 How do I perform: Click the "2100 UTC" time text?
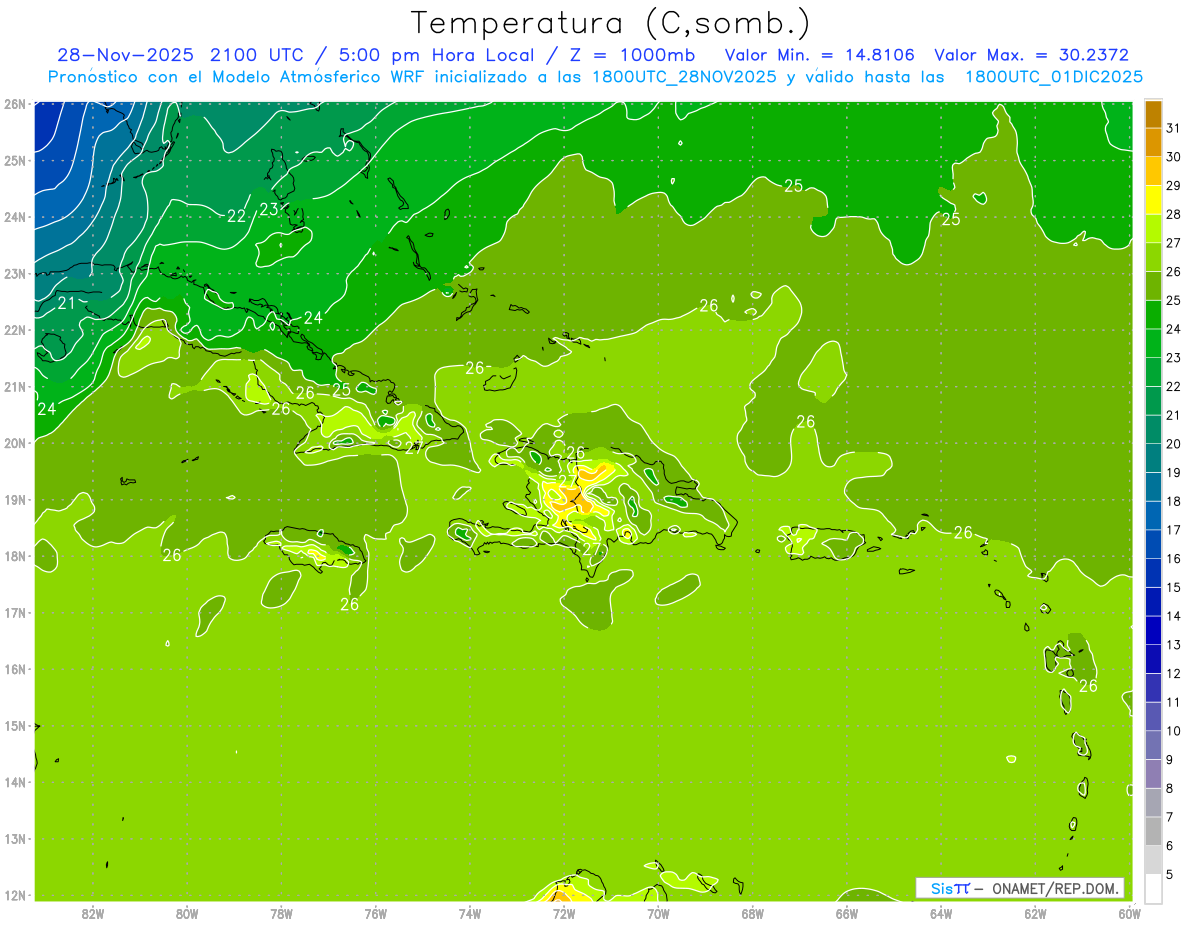(x=258, y=55)
